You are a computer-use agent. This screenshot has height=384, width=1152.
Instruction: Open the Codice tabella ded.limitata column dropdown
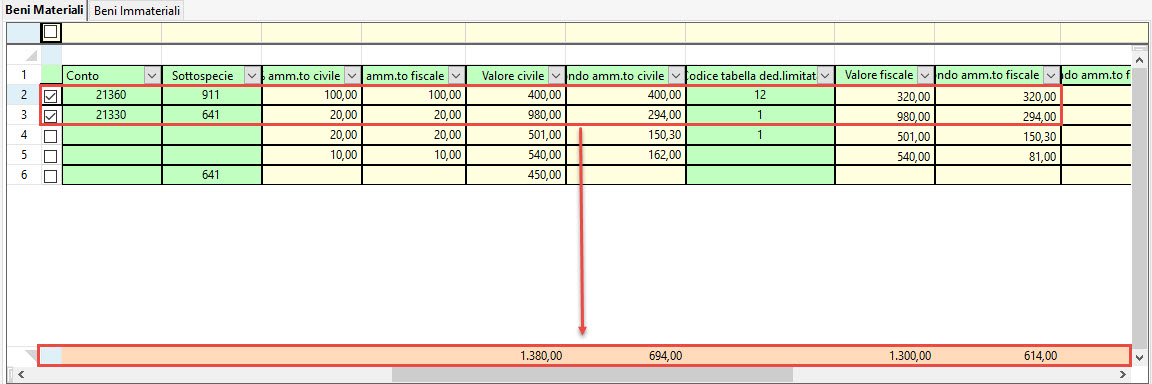tap(825, 75)
